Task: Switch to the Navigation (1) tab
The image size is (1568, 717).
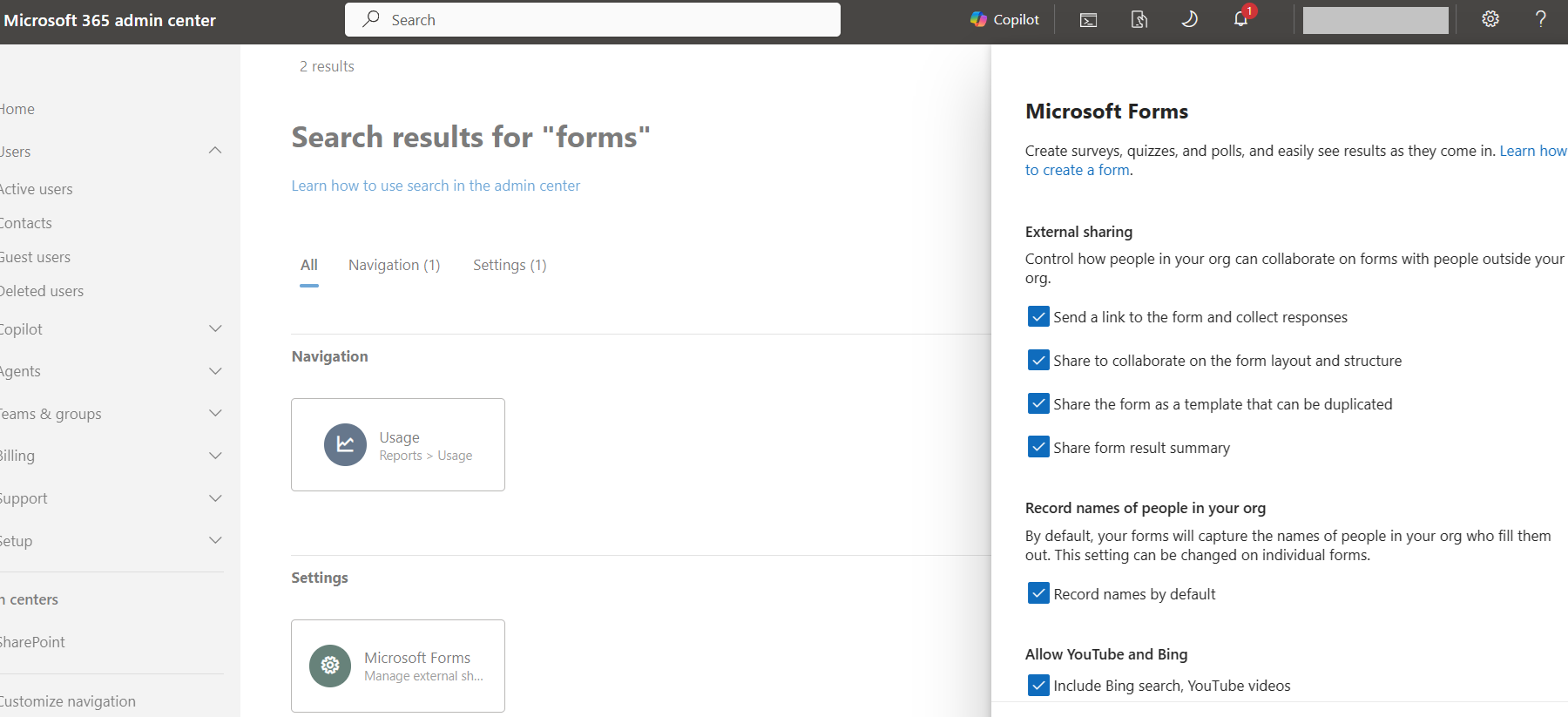Action: coord(395,265)
